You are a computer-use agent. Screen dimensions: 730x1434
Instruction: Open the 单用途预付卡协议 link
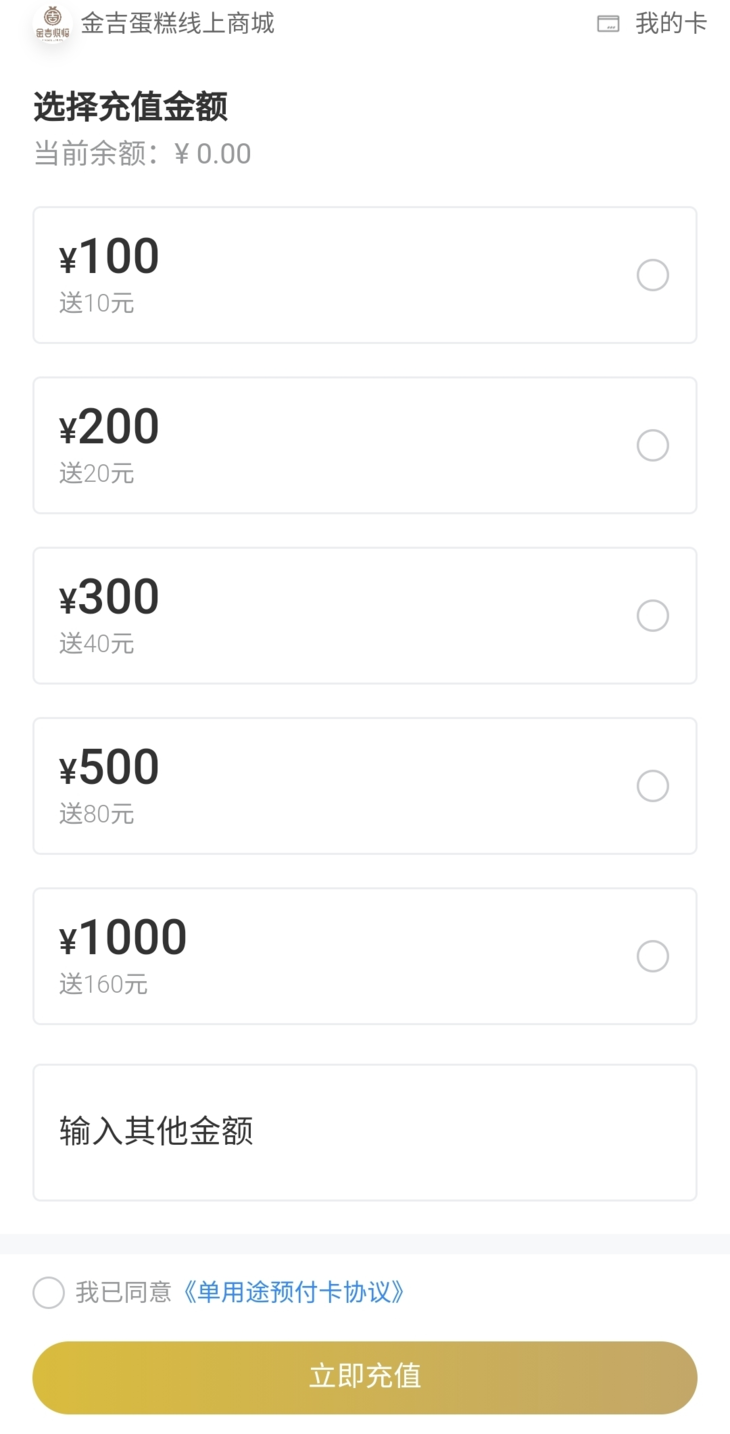(x=292, y=1292)
